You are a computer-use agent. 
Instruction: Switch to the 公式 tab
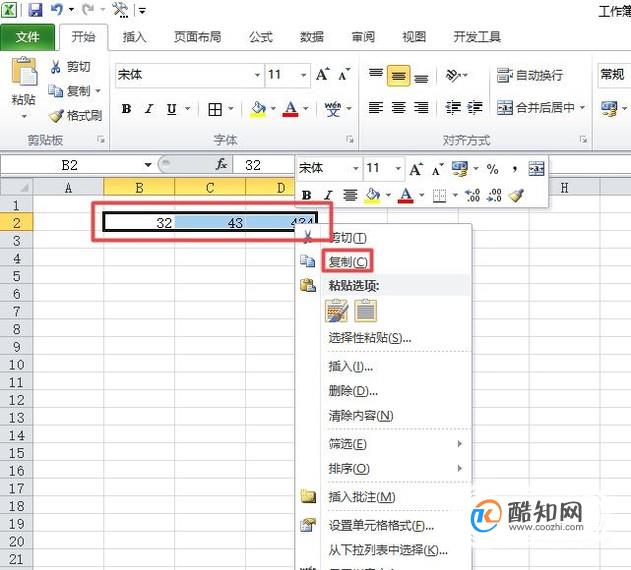coord(260,37)
